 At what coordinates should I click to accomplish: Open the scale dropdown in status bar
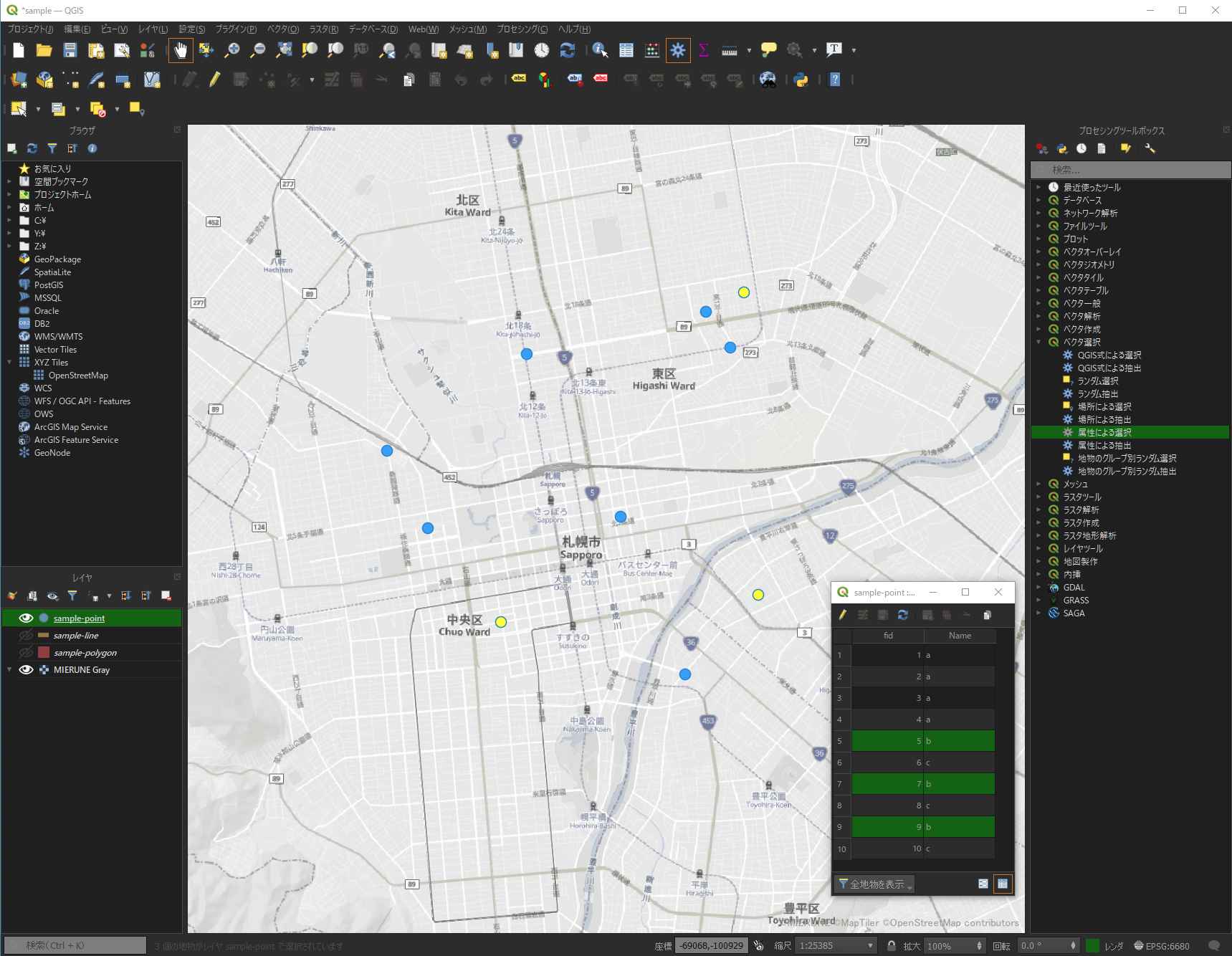(870, 945)
